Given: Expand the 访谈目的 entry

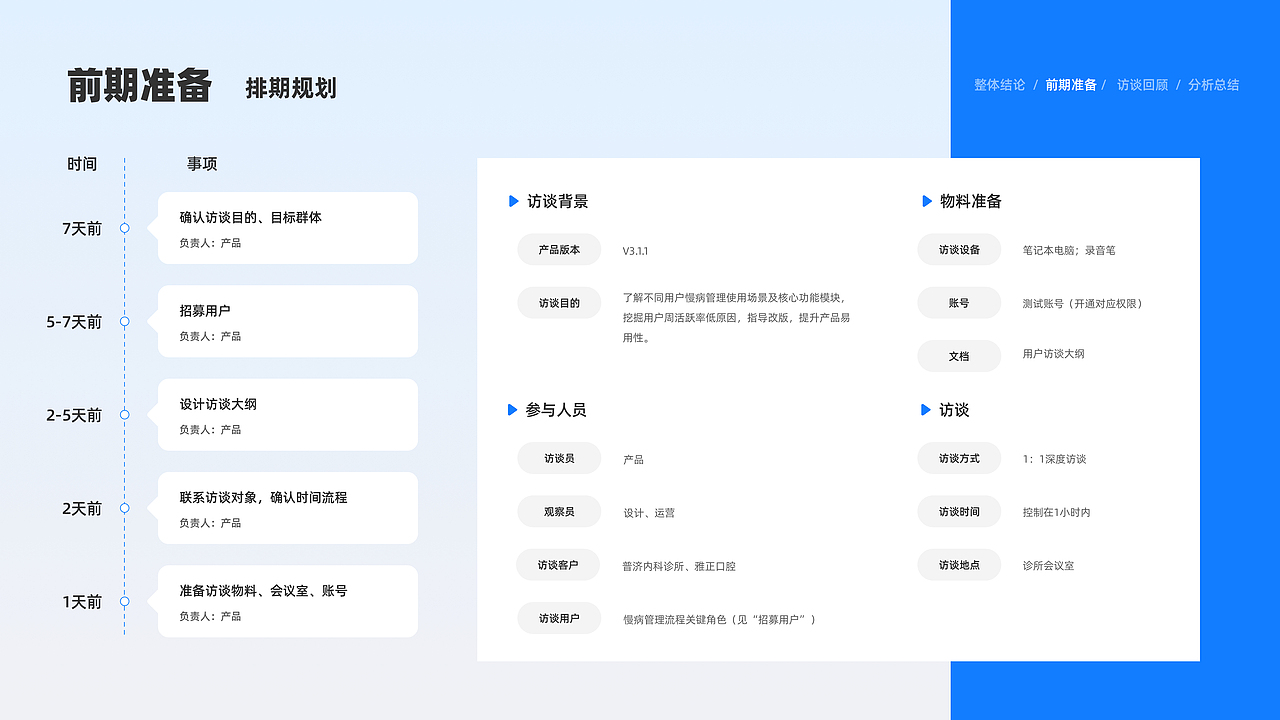Looking at the screenshot, I should (x=559, y=302).
